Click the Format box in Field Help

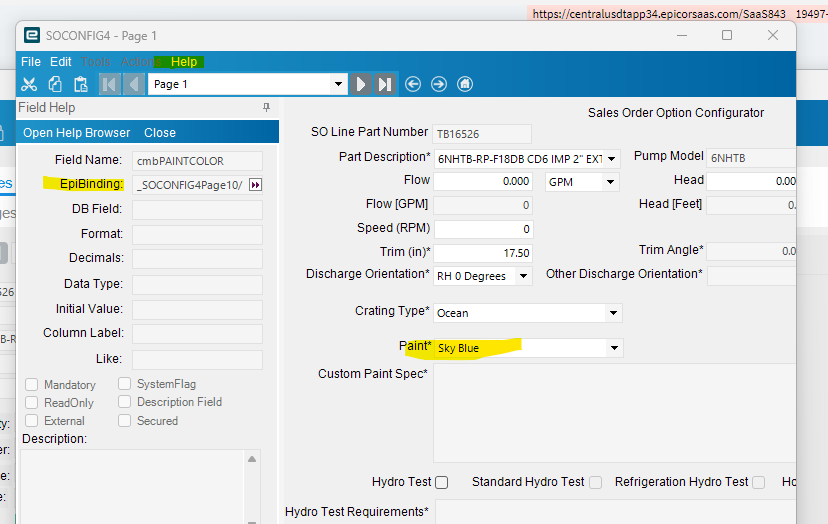(197, 235)
